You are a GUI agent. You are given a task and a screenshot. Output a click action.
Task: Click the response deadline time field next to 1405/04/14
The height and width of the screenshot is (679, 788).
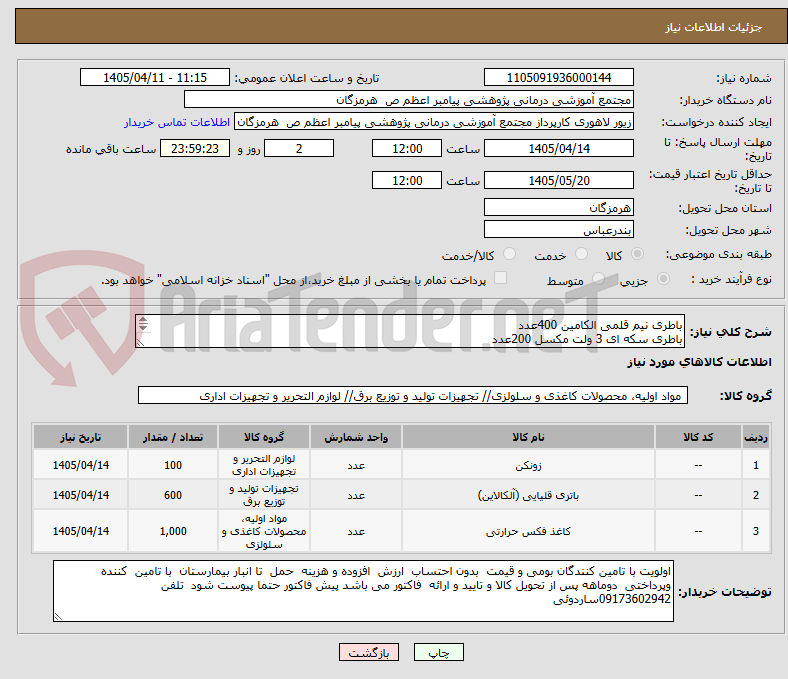[x=407, y=148]
